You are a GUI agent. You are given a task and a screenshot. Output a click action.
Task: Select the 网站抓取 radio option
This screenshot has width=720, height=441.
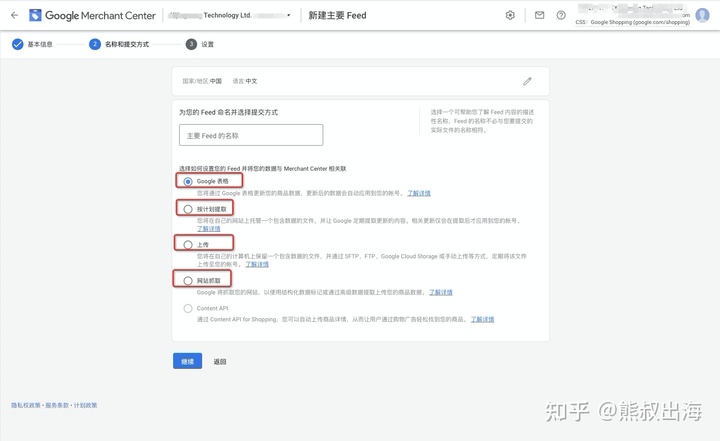[188, 281]
